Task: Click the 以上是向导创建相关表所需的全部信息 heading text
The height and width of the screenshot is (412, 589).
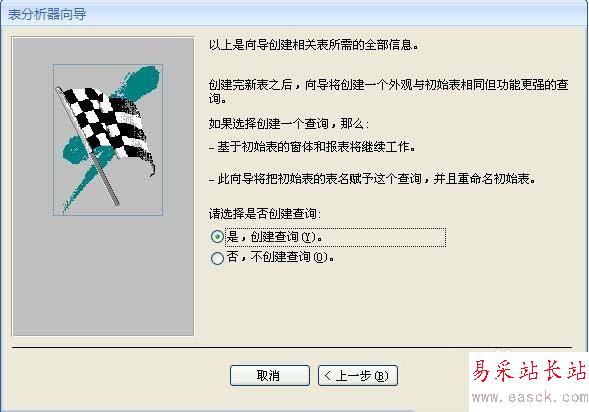Action: (314, 45)
